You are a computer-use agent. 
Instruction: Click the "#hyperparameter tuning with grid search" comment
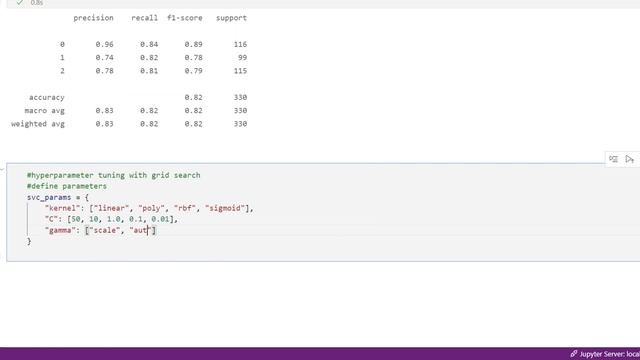pos(113,175)
